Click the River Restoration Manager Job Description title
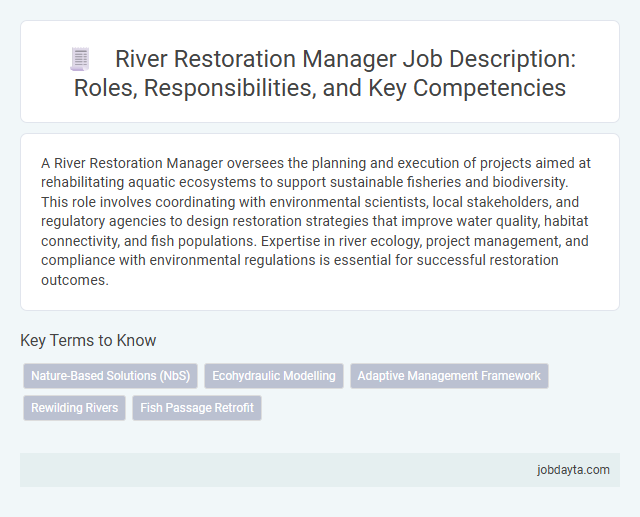The width and height of the screenshot is (640, 517). pyautogui.click(x=324, y=73)
